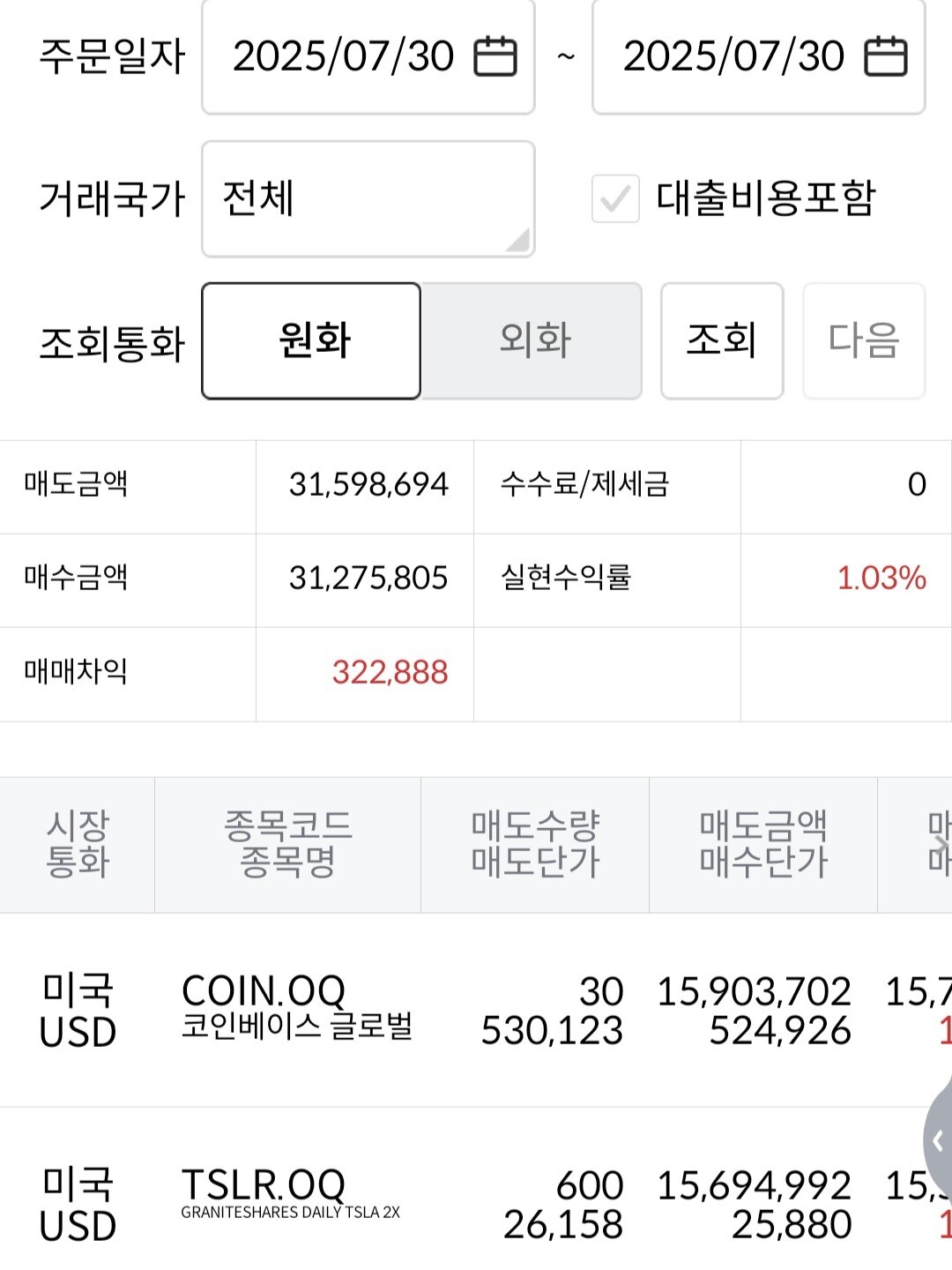Viewport: 952px width, 1270px height.
Task: Click the 종목코드 종목명 column header
Action: (x=287, y=845)
